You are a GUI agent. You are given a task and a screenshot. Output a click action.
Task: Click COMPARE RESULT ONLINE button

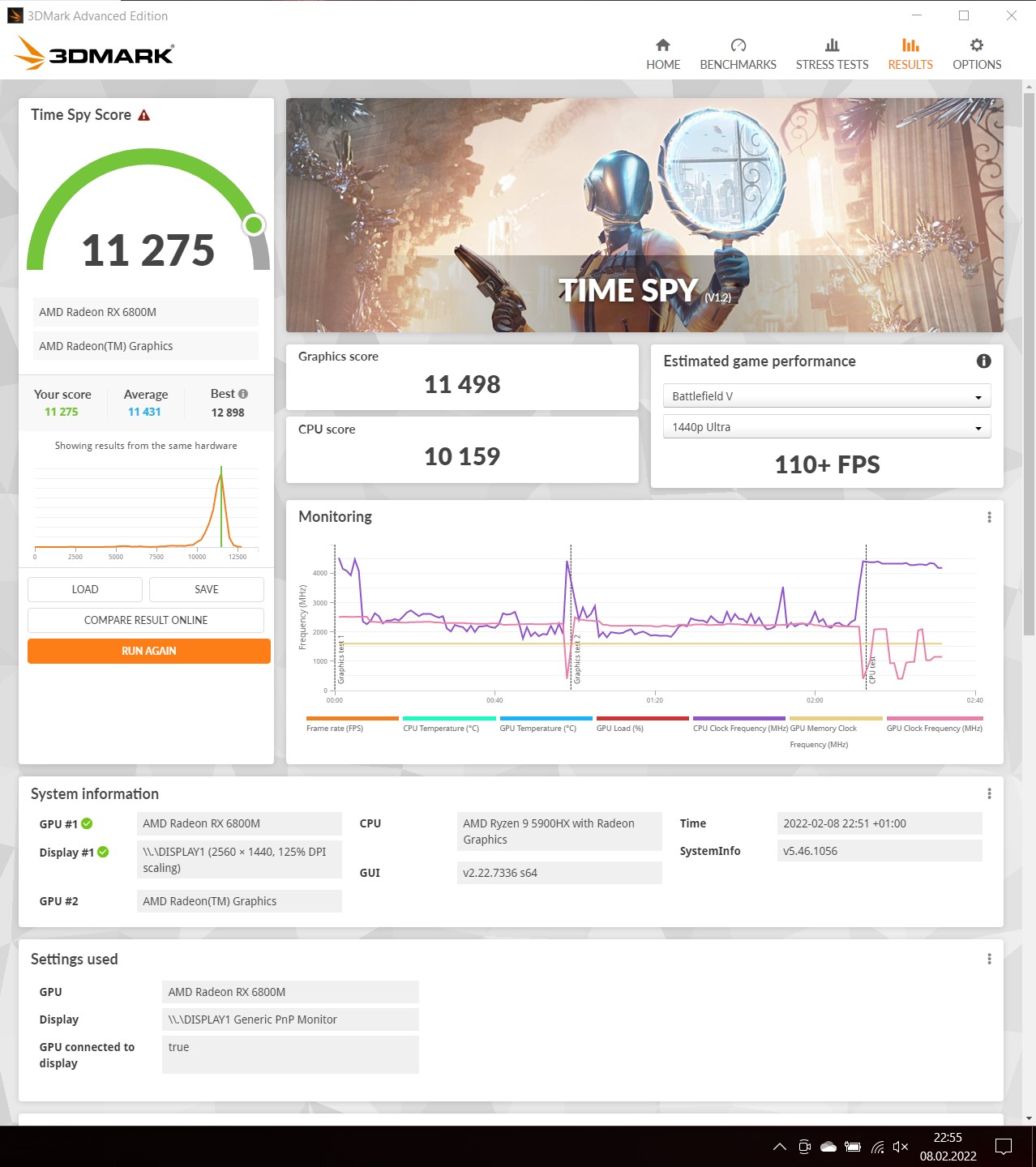[x=146, y=620]
